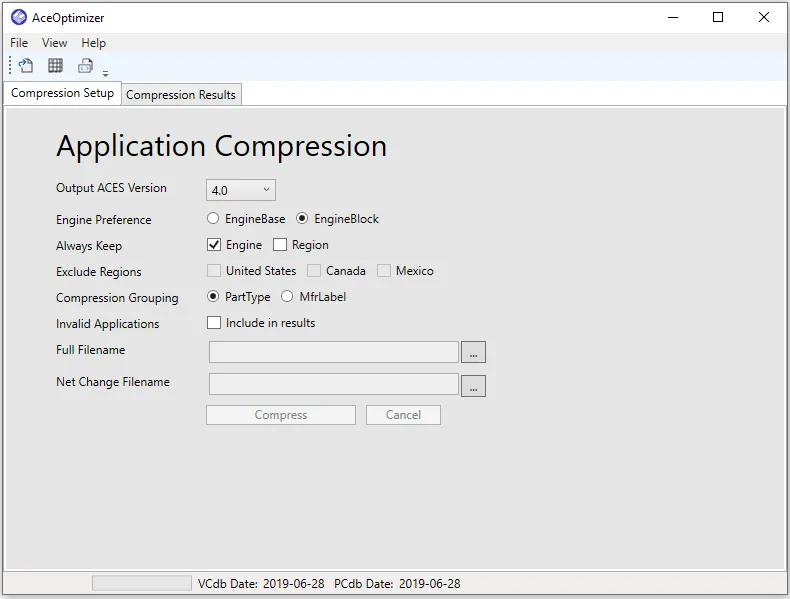This screenshot has height=599, width=790.
Task: Click the Exclude Regions label
Action: (99, 272)
